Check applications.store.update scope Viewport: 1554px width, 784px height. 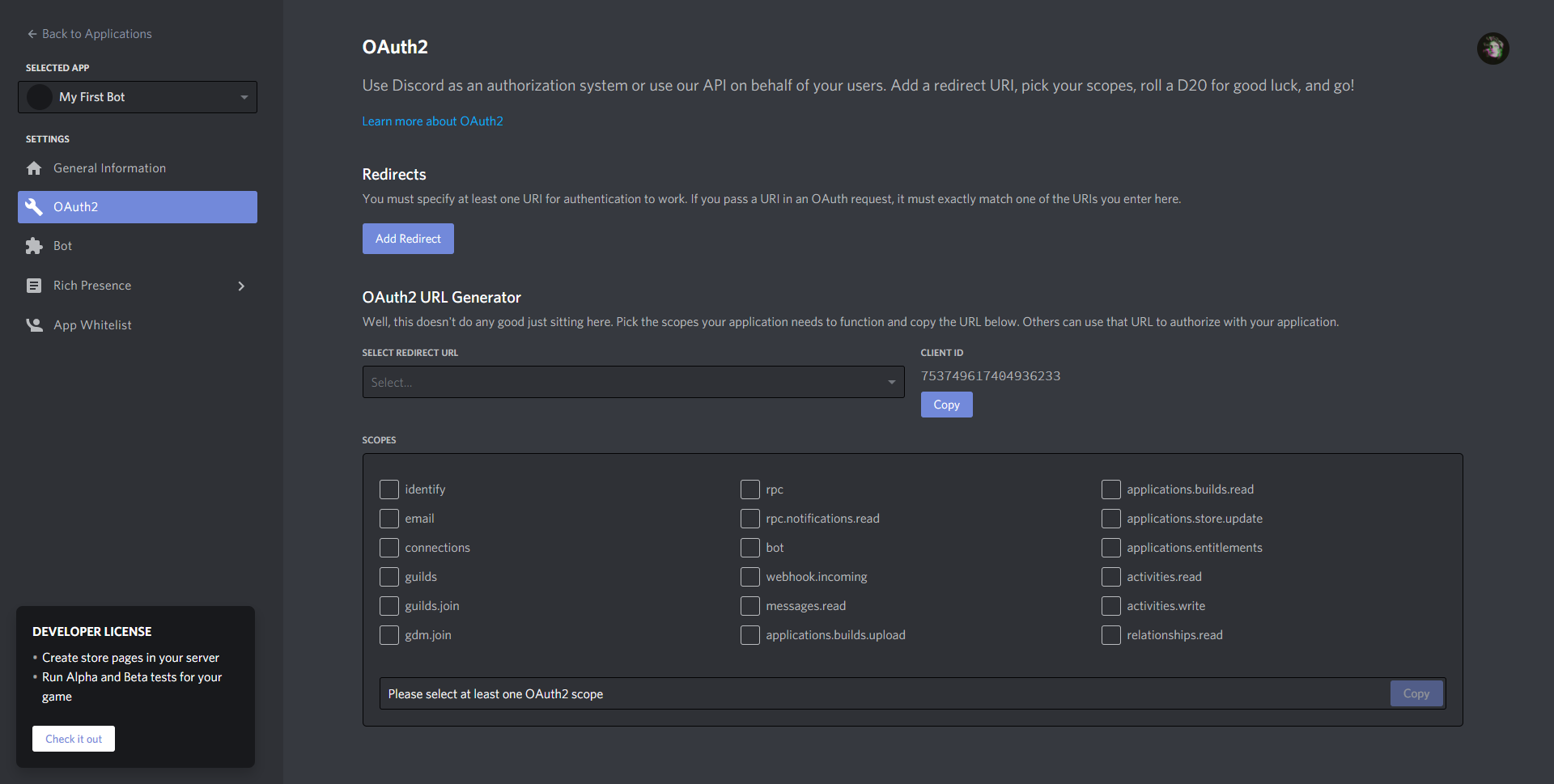[x=1111, y=519]
